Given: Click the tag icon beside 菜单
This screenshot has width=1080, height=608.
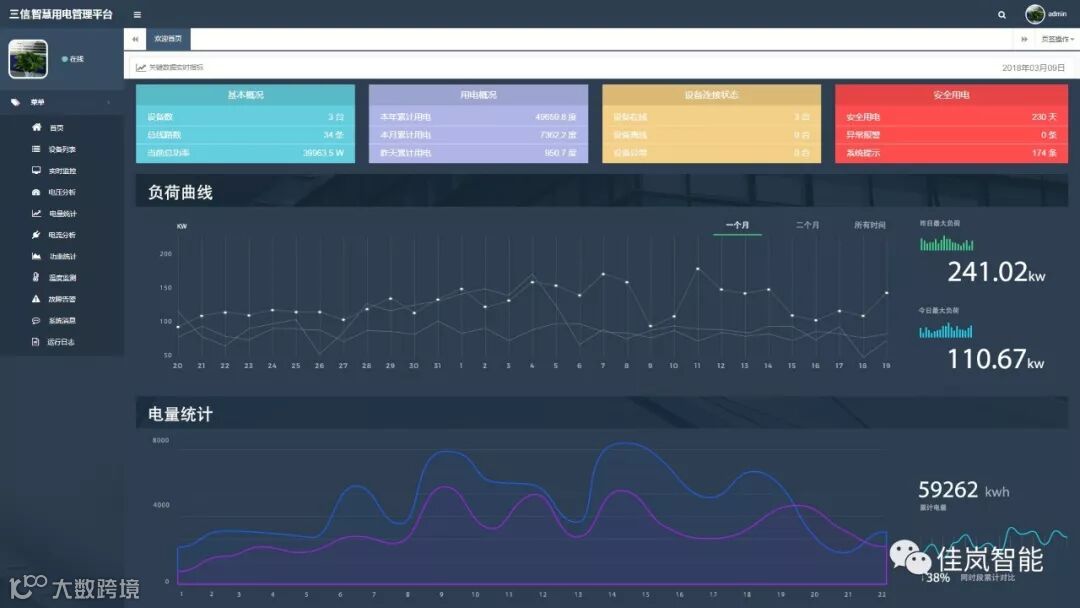Looking at the screenshot, I should click(15, 103).
